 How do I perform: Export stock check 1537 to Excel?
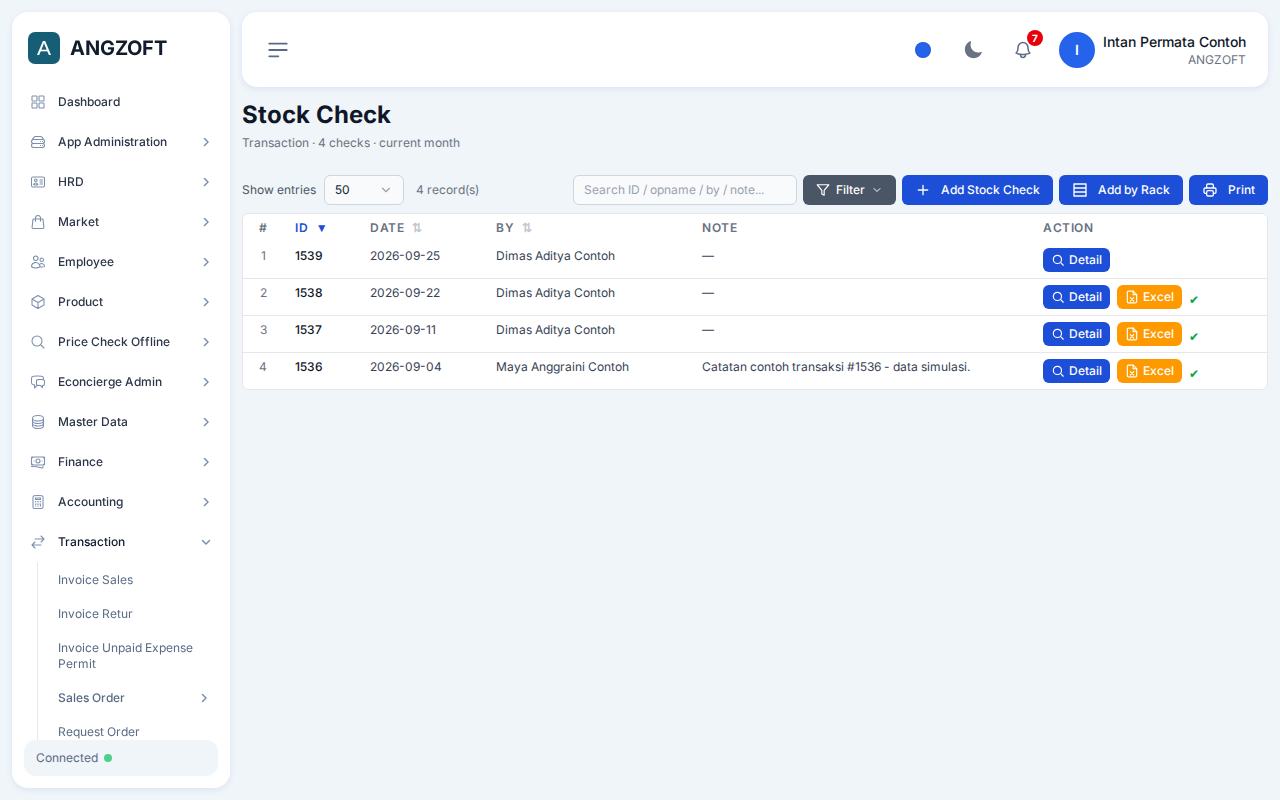pos(1149,334)
